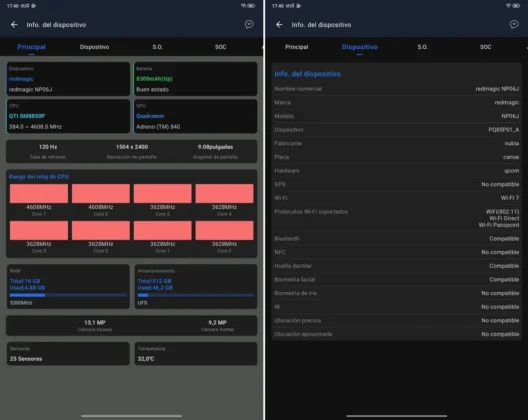This screenshot has height=420, width=528.
Task: Open chat bubble icon in left header
Action: coord(249,24)
